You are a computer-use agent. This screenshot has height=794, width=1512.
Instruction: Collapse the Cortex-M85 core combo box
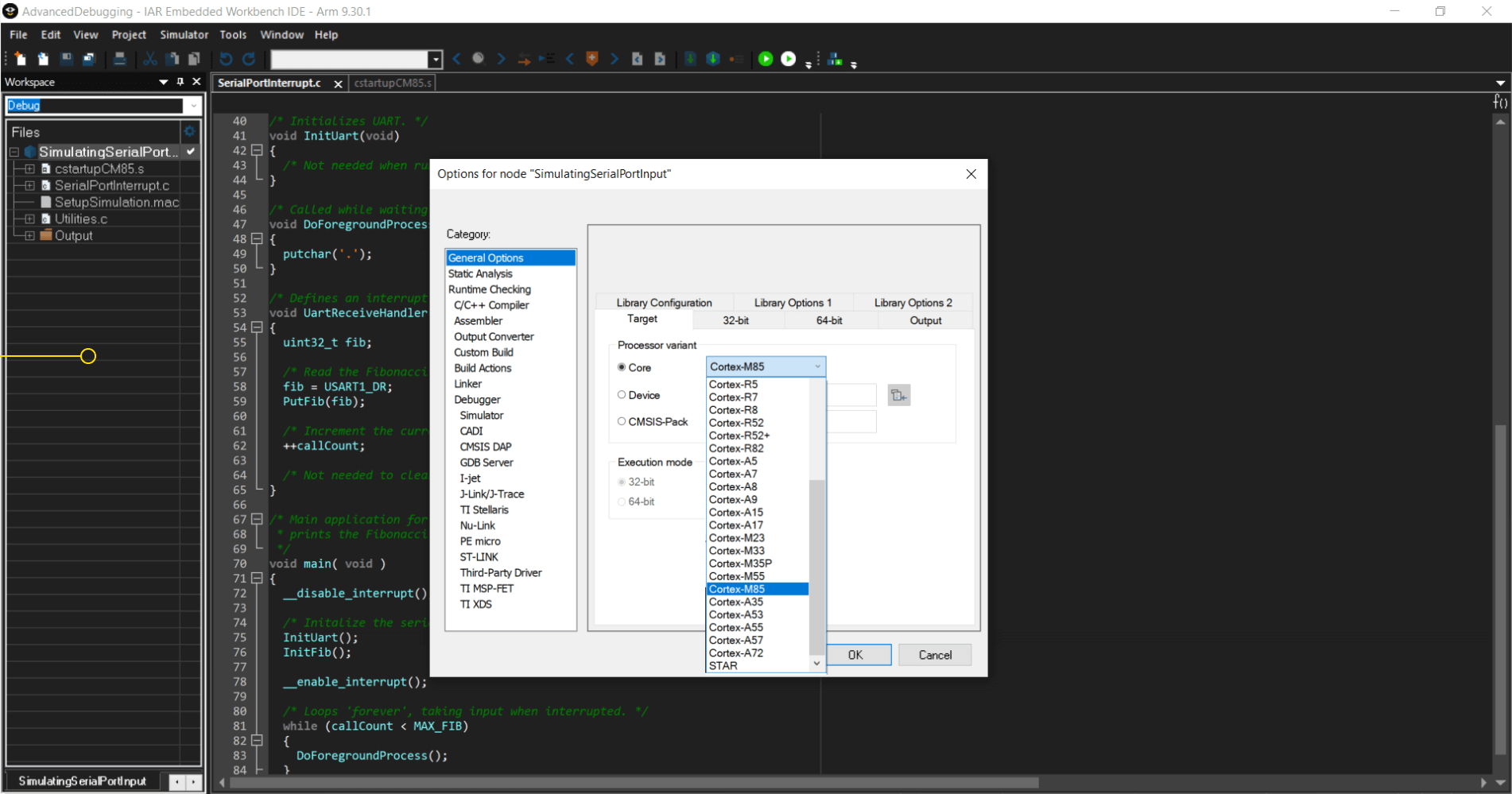point(817,366)
